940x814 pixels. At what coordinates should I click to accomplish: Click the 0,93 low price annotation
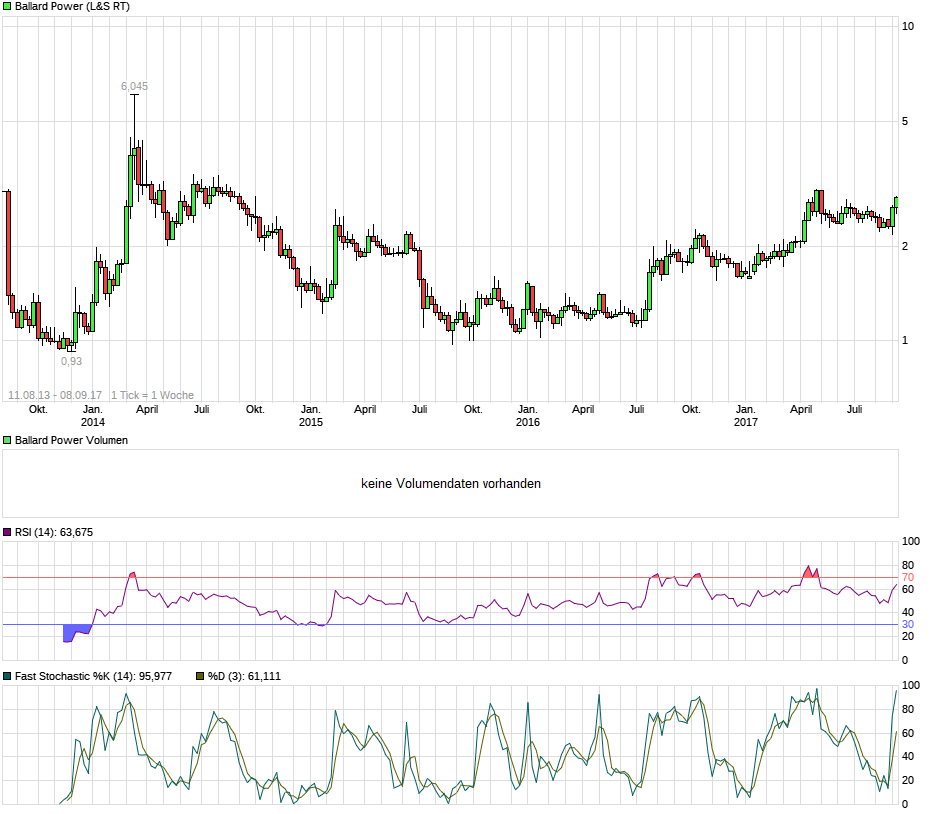[x=71, y=361]
